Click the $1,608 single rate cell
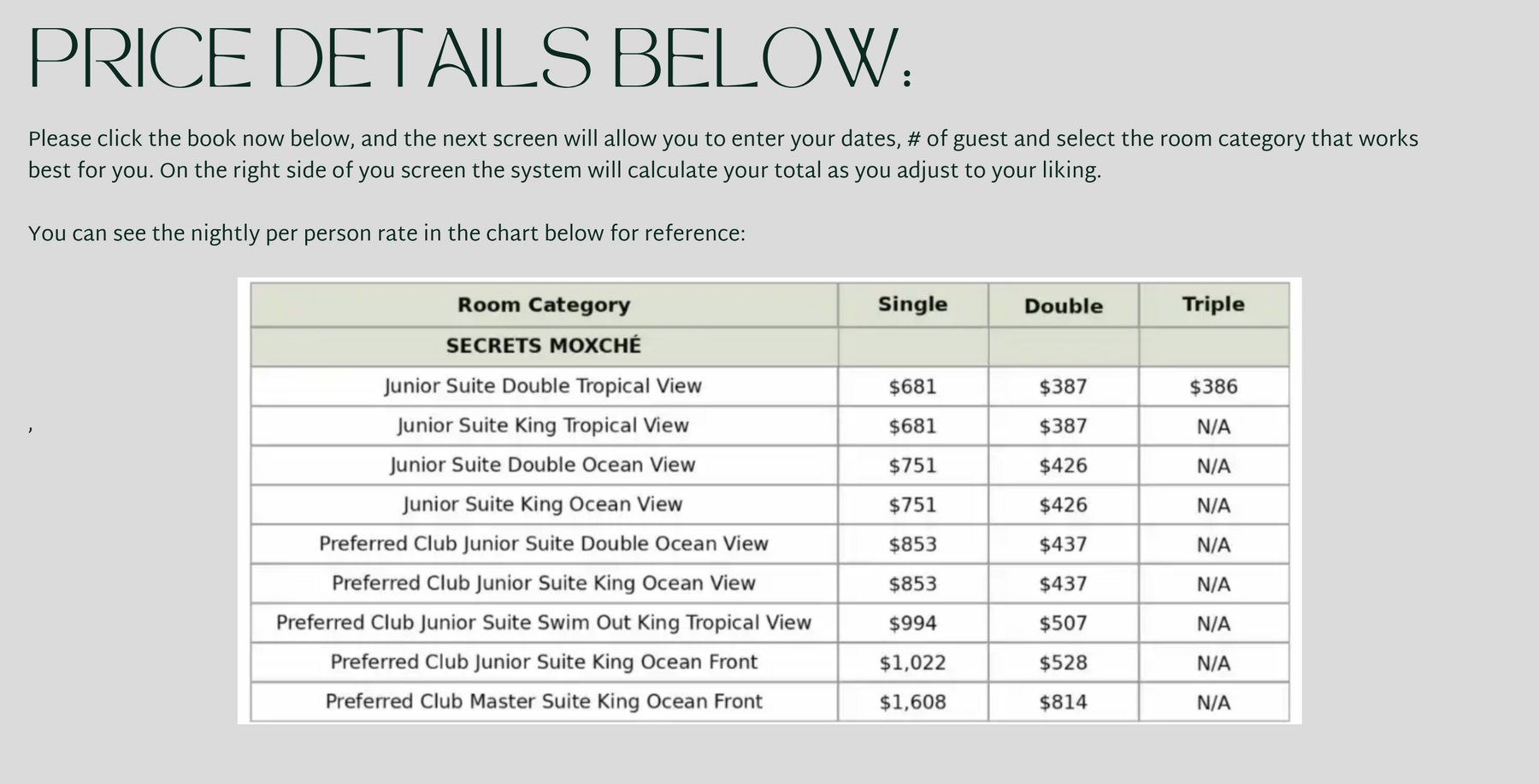Viewport: 1539px width, 784px height. click(912, 702)
